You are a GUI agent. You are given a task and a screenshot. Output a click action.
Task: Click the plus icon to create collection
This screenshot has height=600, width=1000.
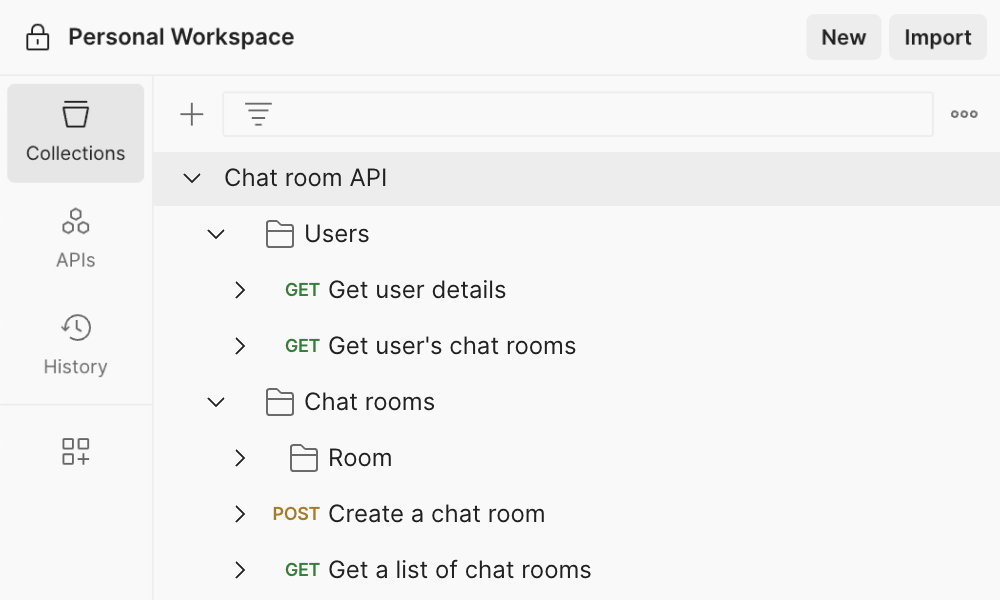click(x=191, y=115)
